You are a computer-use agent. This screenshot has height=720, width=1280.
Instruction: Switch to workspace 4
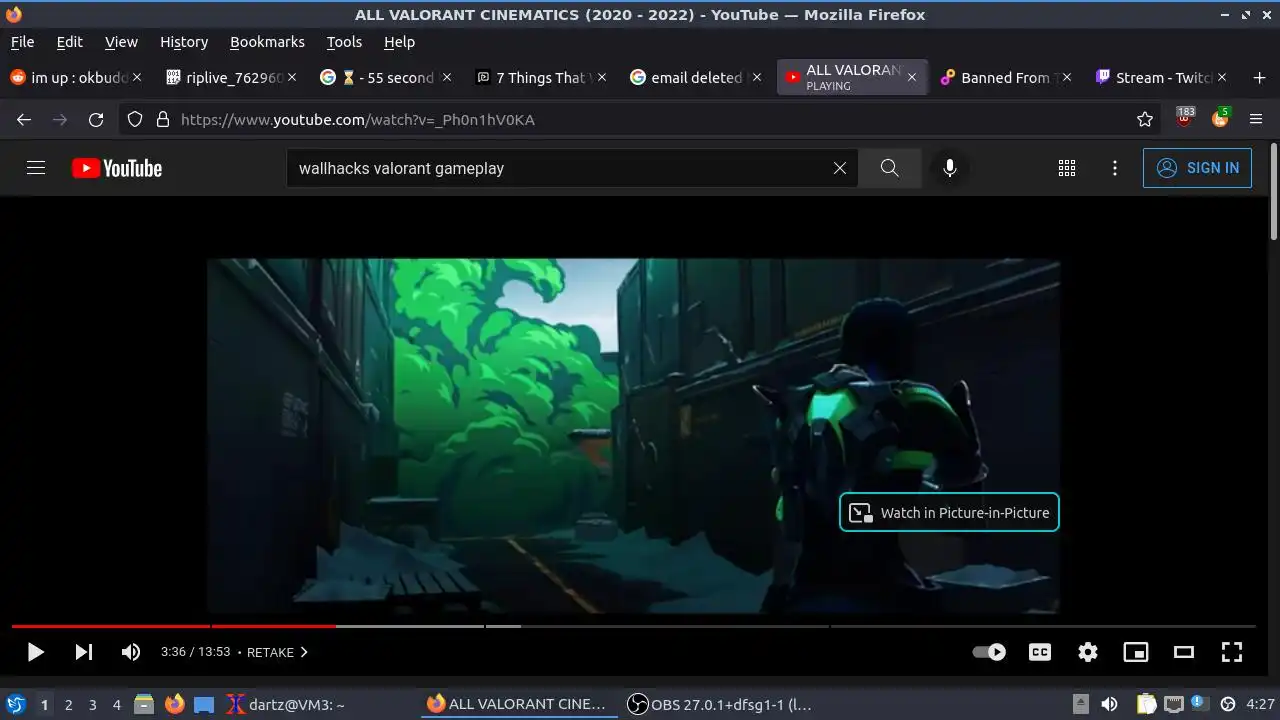(x=116, y=704)
